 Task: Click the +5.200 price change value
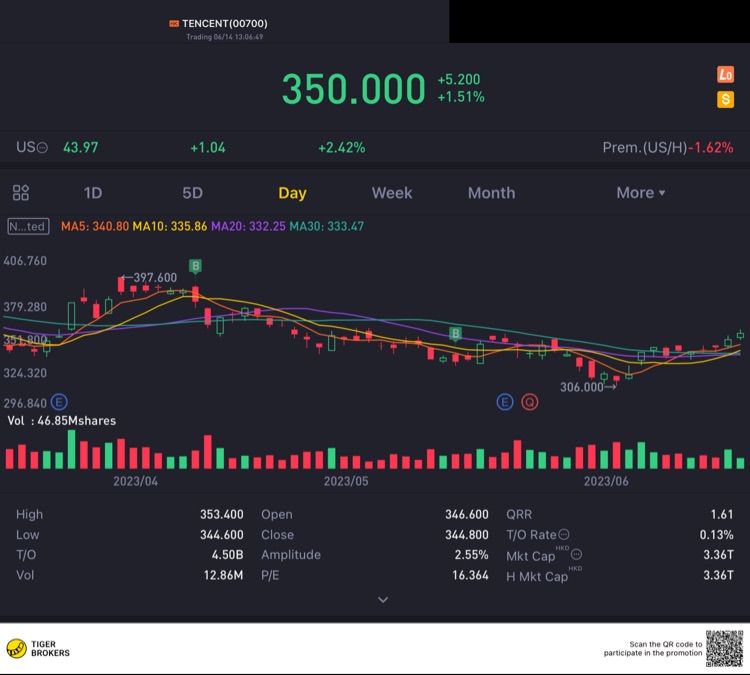pyautogui.click(x=459, y=79)
